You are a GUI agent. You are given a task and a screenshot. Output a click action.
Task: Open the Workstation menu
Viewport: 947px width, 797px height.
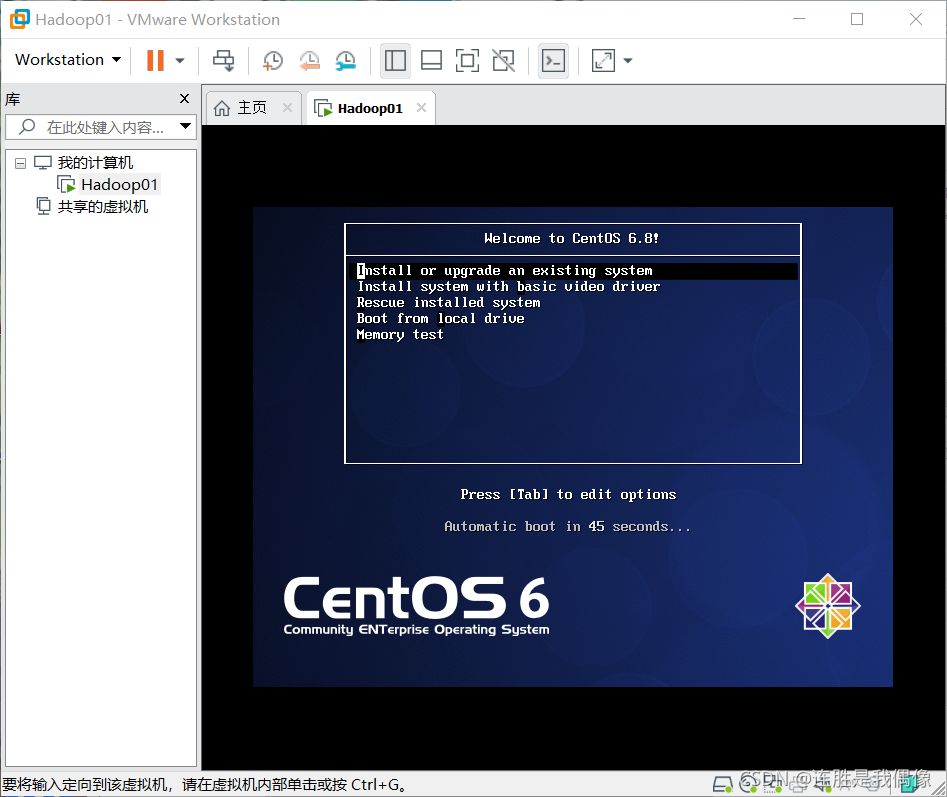coord(68,60)
